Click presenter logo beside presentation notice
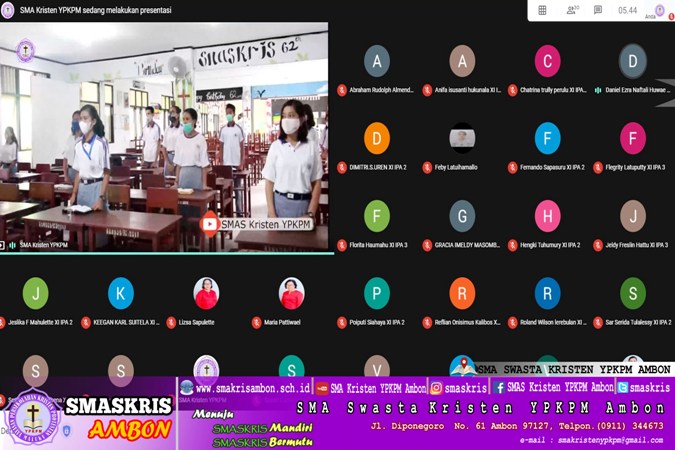 pyautogui.click(x=7, y=10)
